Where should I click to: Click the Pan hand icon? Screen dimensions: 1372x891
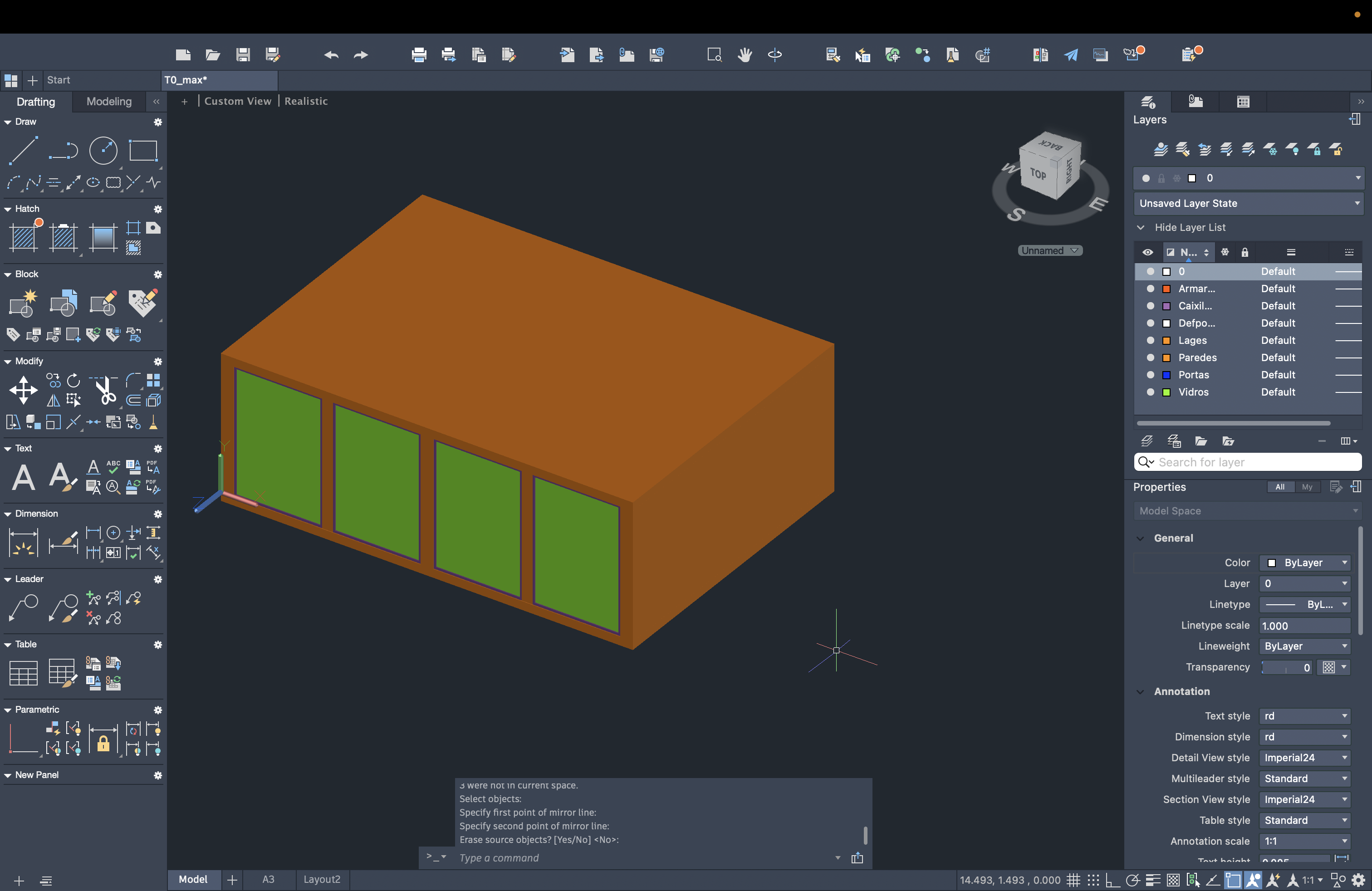[745, 55]
